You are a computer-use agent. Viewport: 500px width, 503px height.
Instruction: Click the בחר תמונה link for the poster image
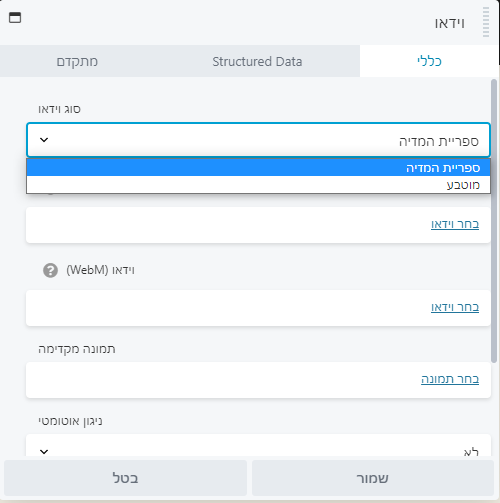pos(450,379)
